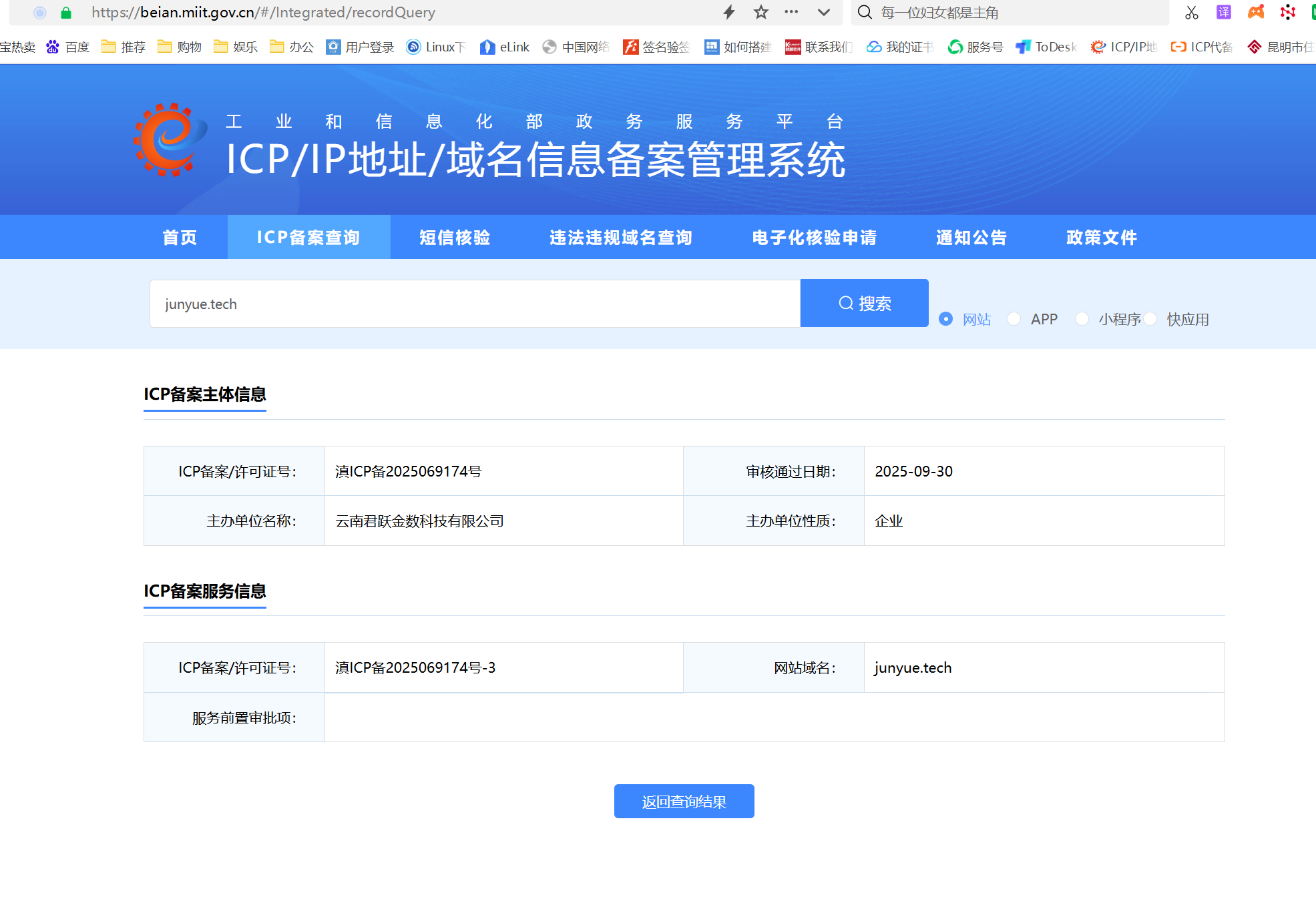Click the scissors screenshot tool icon

[x=1191, y=12]
